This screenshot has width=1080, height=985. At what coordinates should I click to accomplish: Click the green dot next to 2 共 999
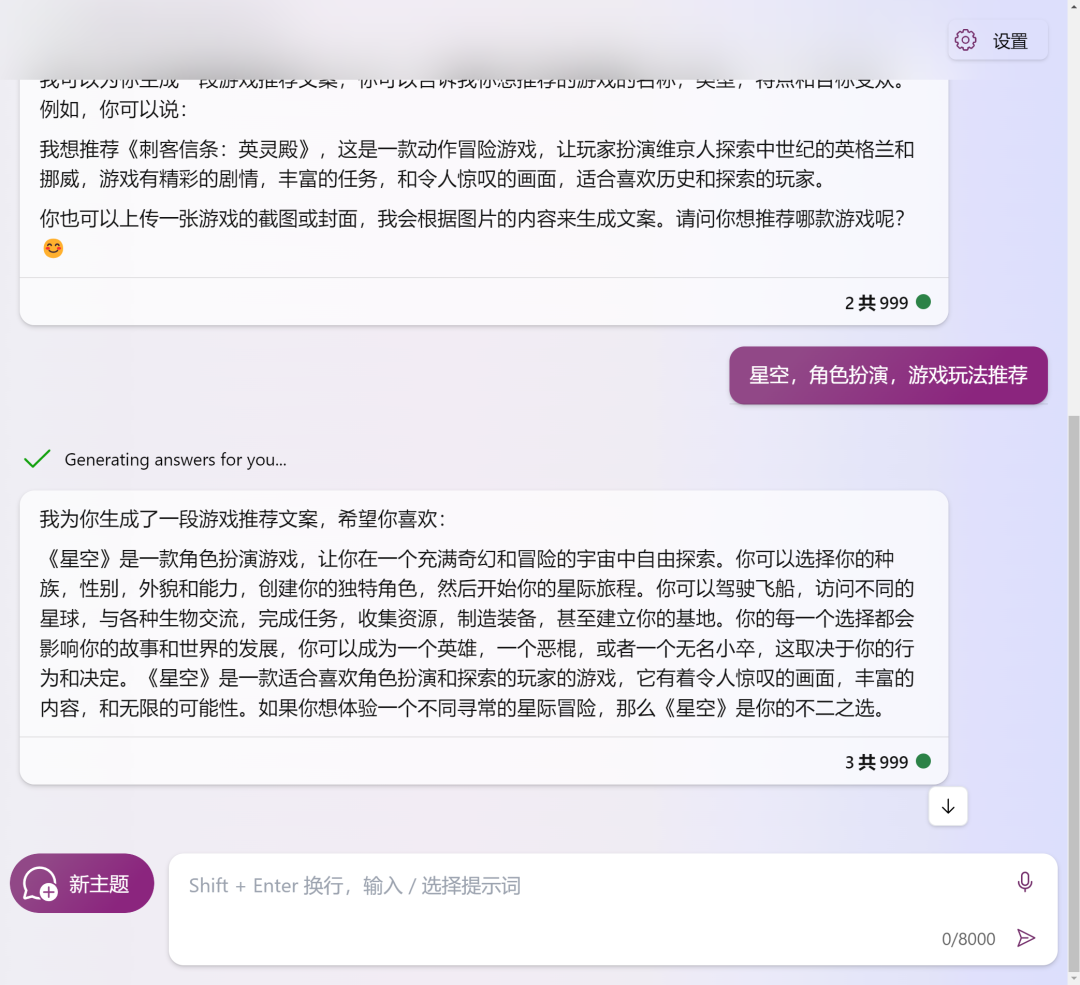(x=924, y=302)
